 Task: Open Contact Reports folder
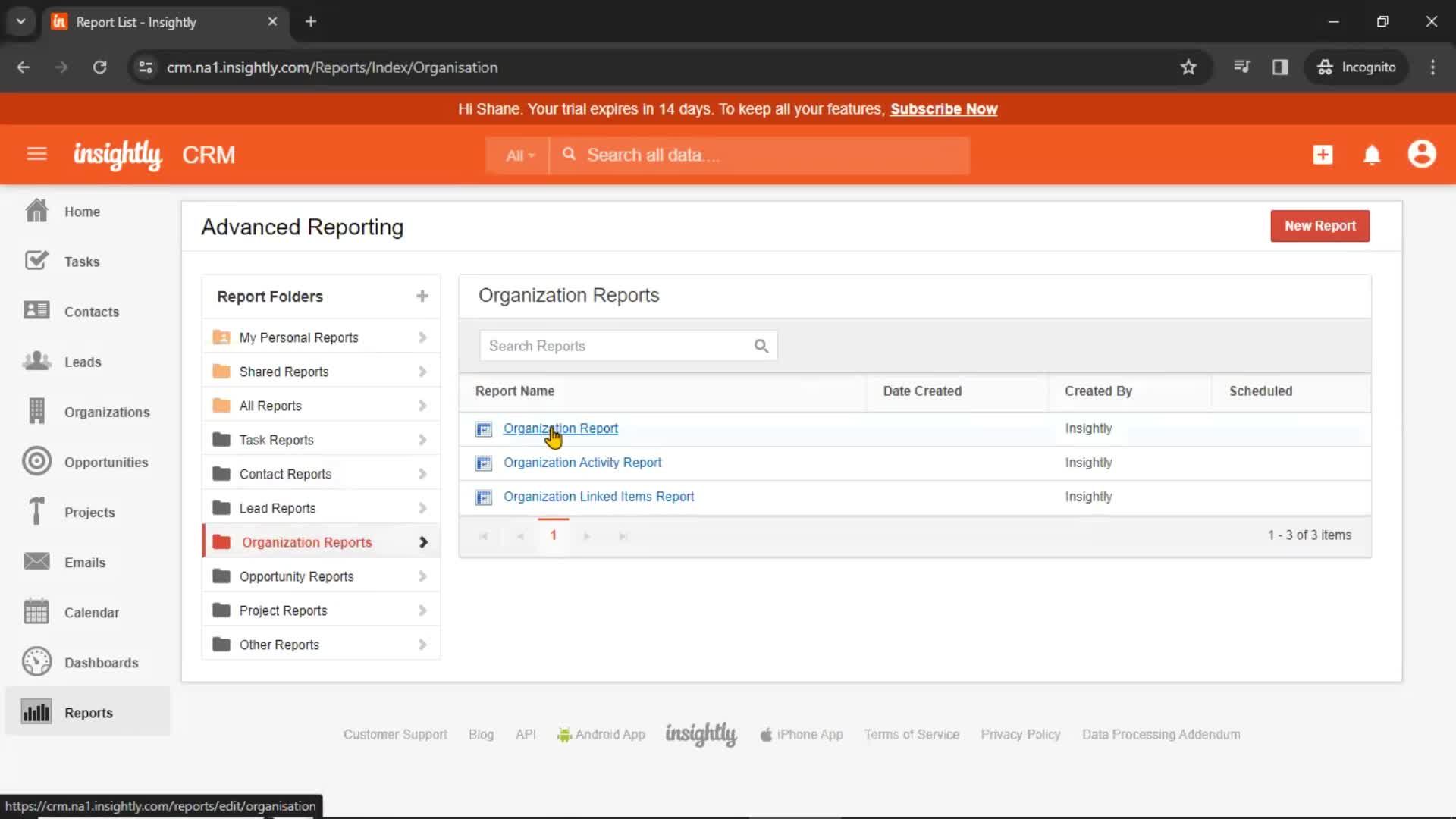point(321,474)
